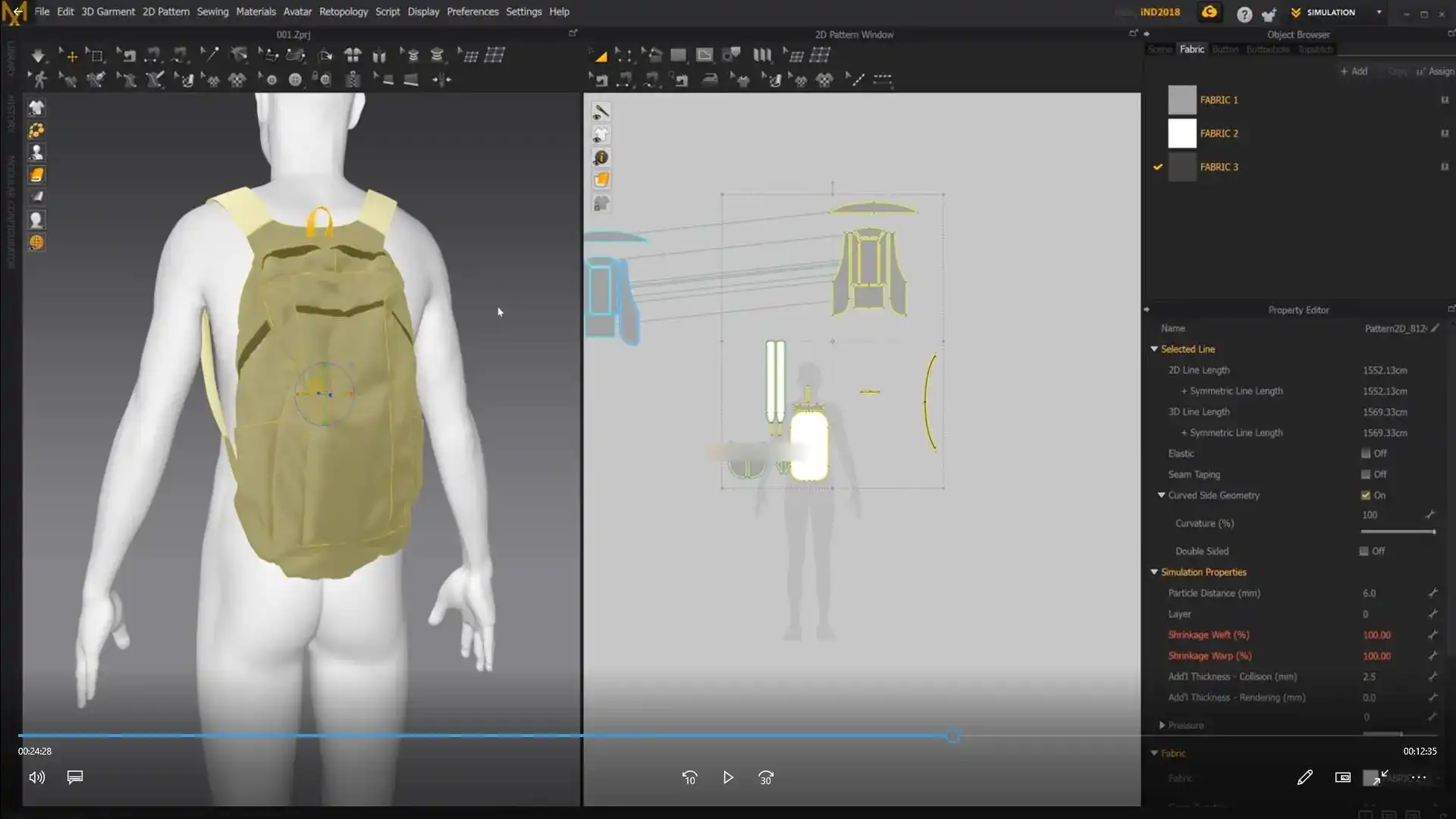The image size is (1456, 819).
Task: Open the captions subtitles icon
Action: point(74,777)
